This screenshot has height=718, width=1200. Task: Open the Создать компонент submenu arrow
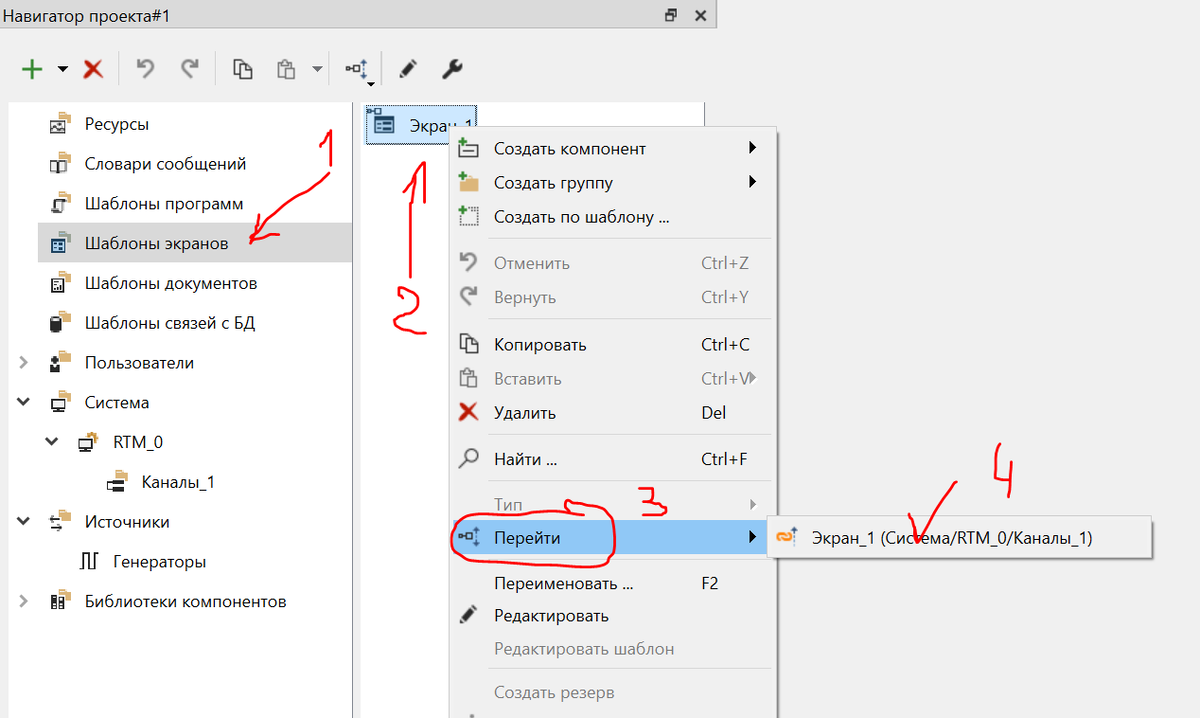(x=752, y=149)
